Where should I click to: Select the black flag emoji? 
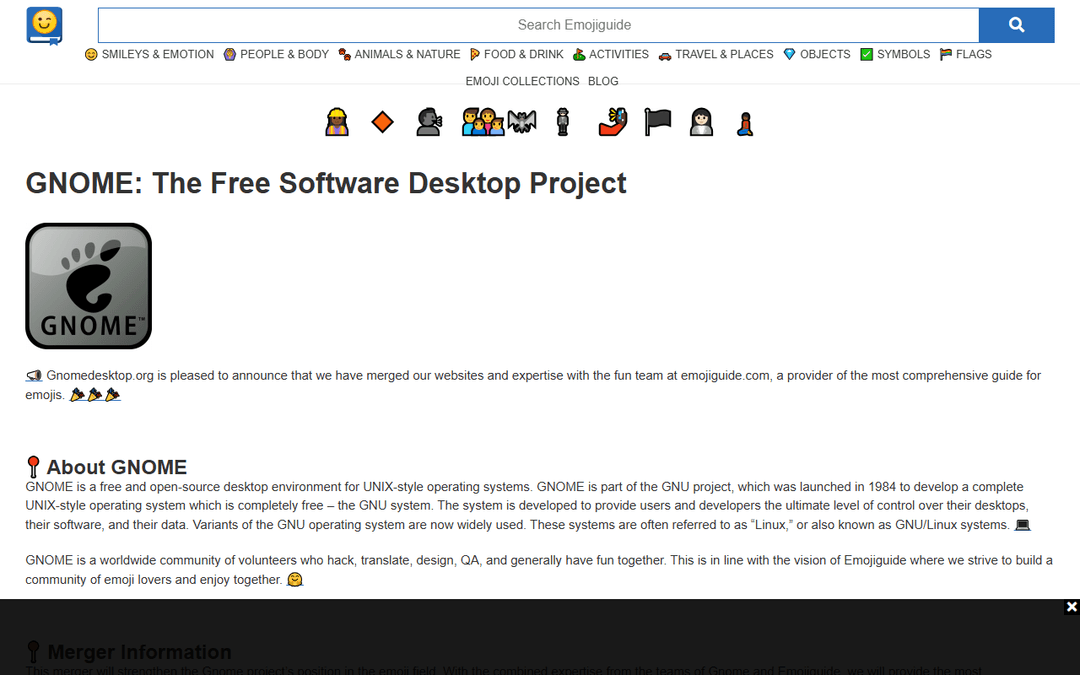tap(658, 123)
